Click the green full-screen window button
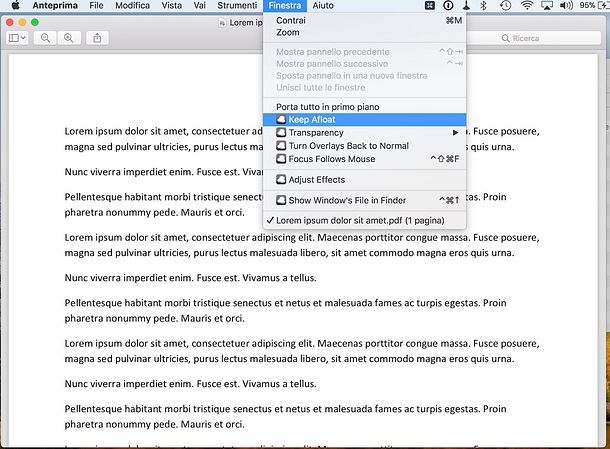This screenshot has width=610, height=449. click(35, 22)
